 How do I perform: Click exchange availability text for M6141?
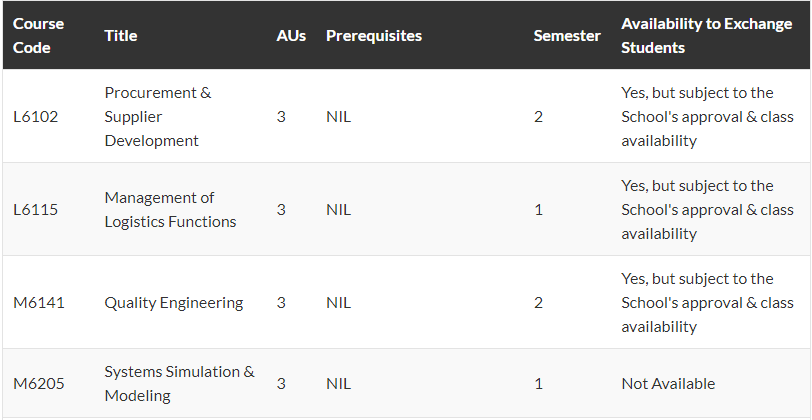coord(707,302)
